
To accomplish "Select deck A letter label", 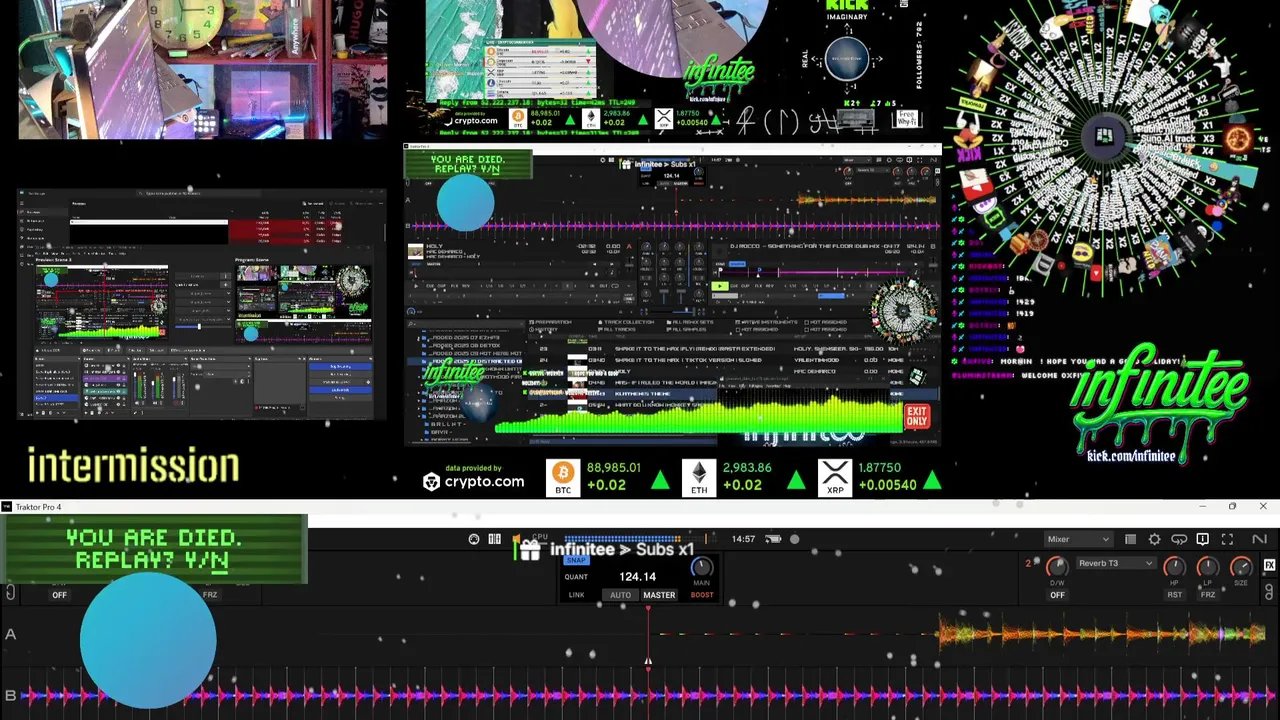I will (10, 634).
